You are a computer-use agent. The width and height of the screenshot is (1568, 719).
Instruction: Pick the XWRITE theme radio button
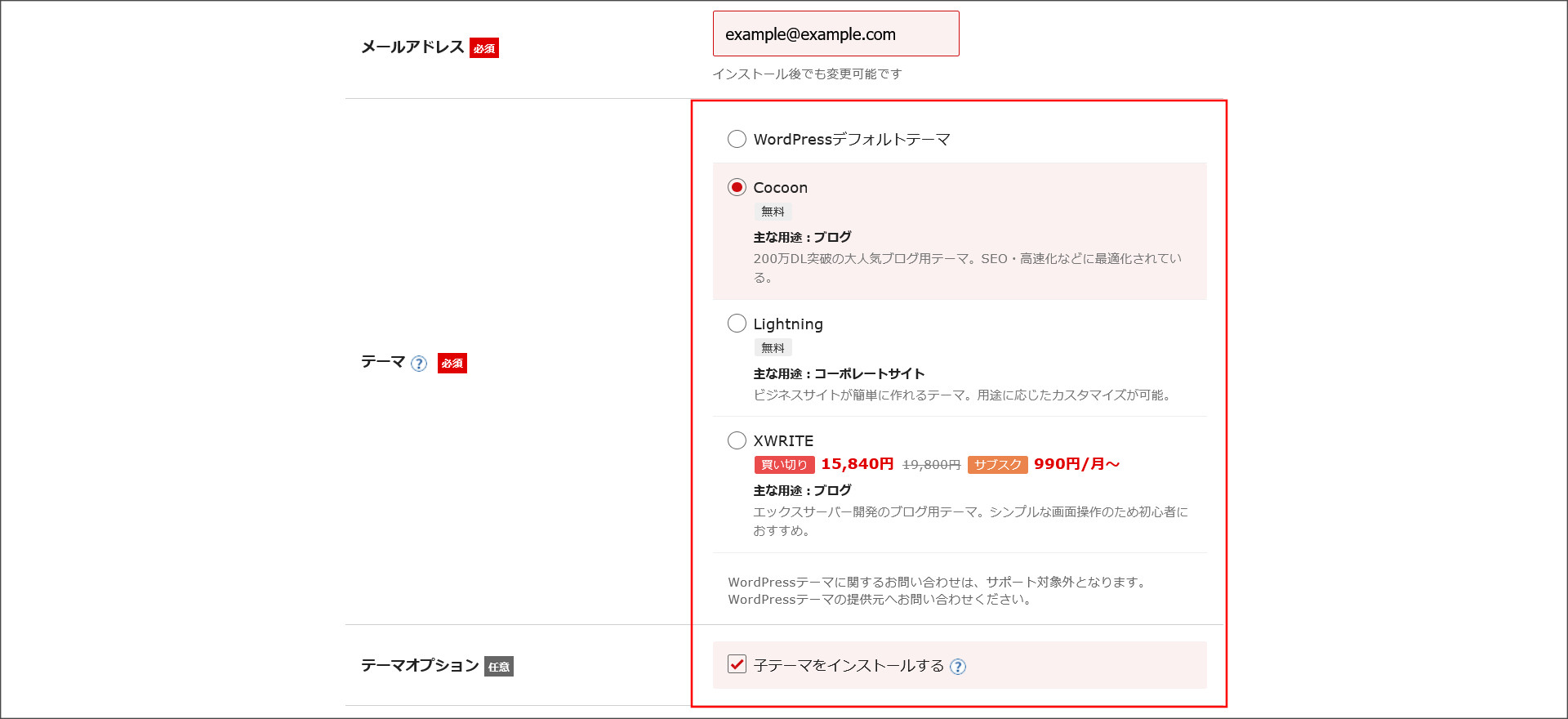(737, 440)
